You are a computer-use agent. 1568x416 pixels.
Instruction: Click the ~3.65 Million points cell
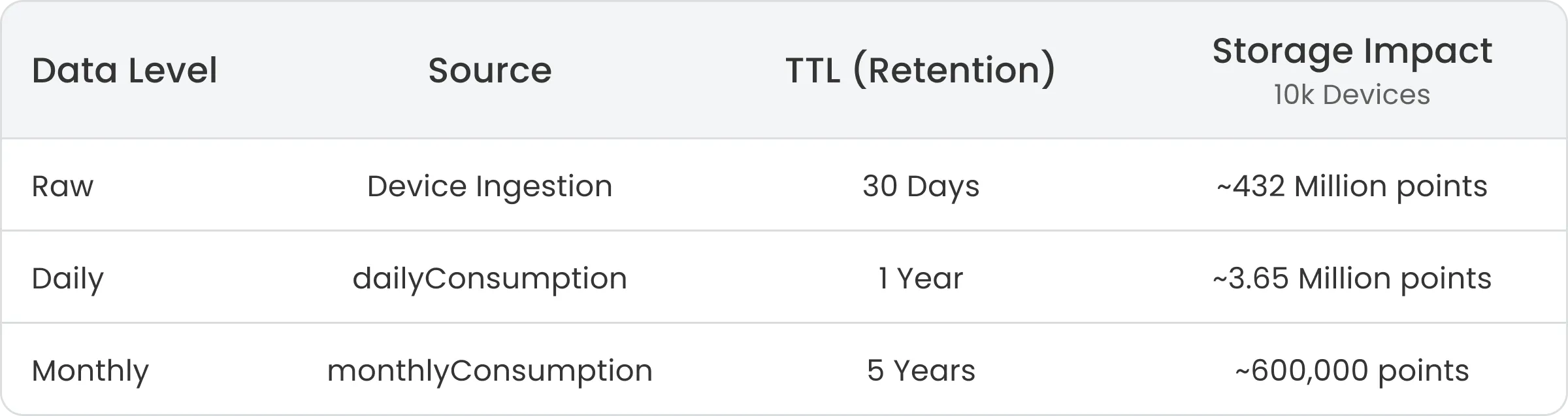tap(1352, 279)
